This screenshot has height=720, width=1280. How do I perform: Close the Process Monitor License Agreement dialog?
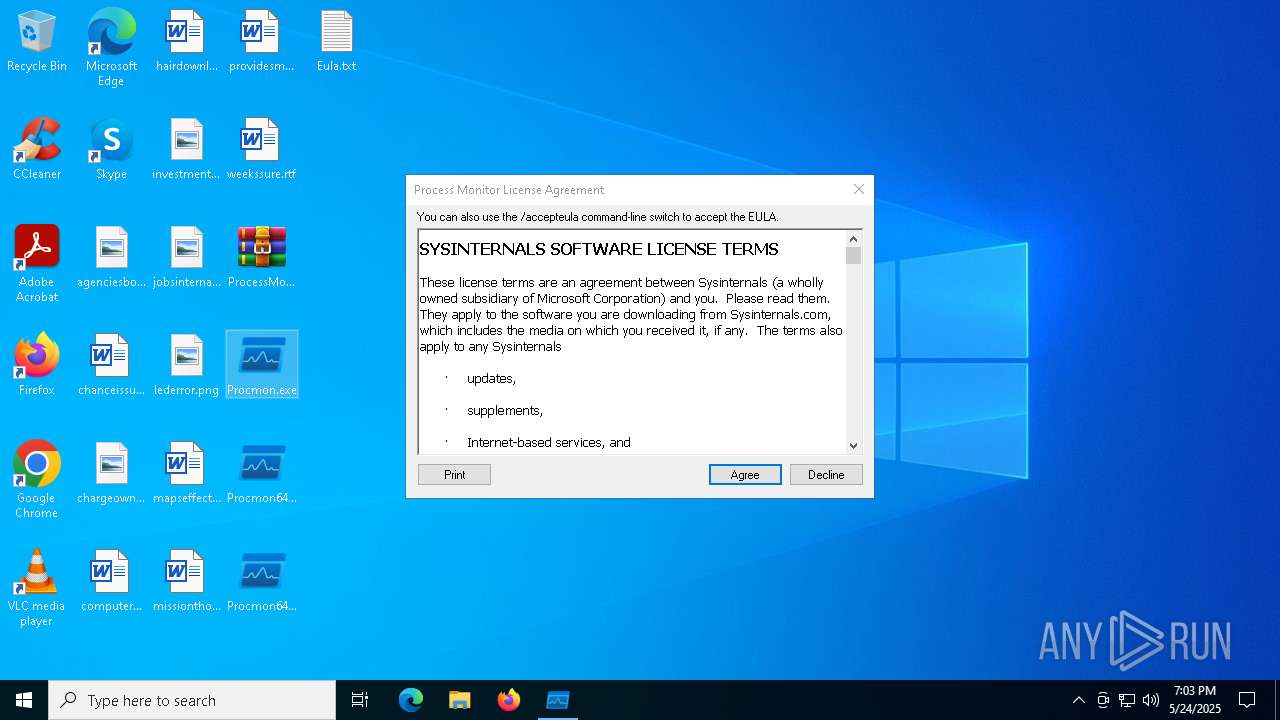[858, 189]
